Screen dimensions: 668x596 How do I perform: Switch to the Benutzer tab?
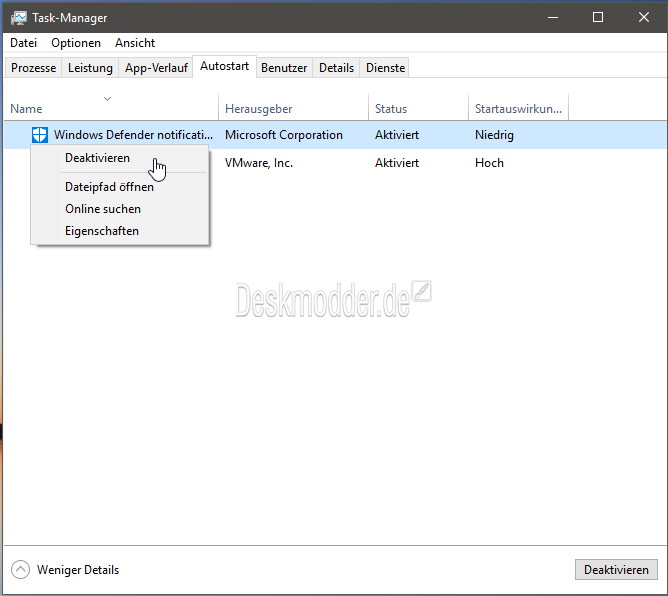point(284,68)
